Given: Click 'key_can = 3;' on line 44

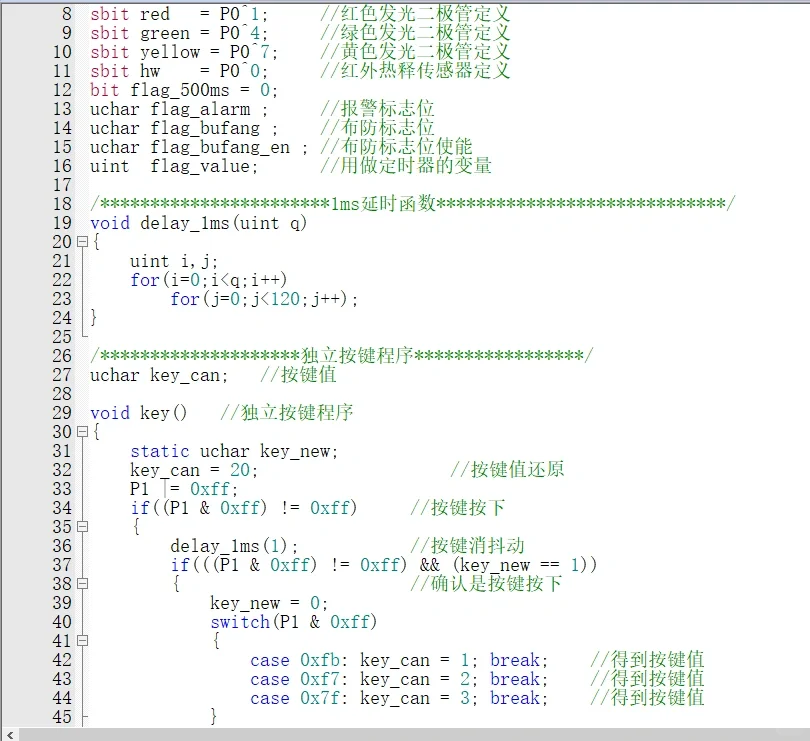Looking at the screenshot, I should [x=419, y=698].
